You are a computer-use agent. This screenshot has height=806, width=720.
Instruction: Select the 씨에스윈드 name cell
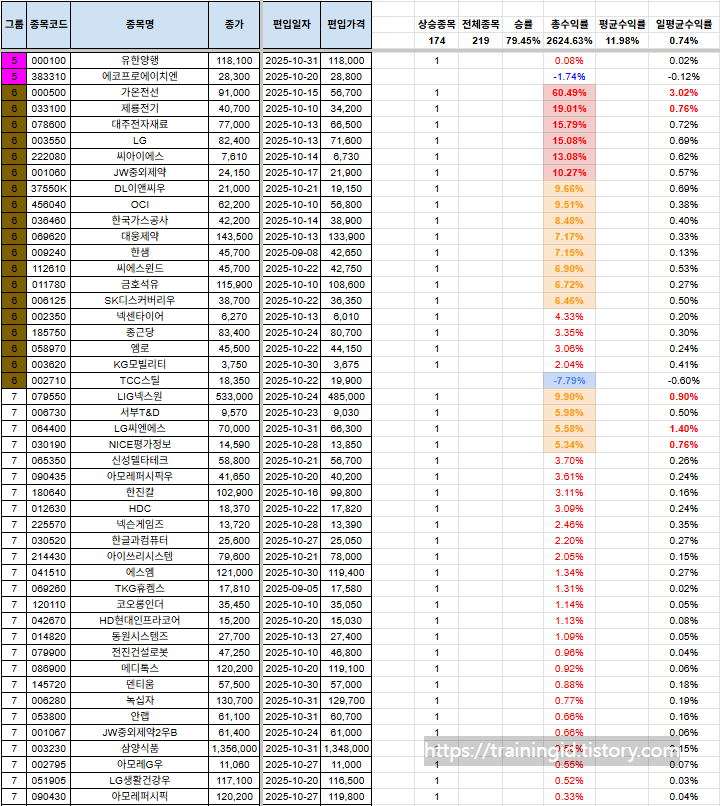(139, 268)
